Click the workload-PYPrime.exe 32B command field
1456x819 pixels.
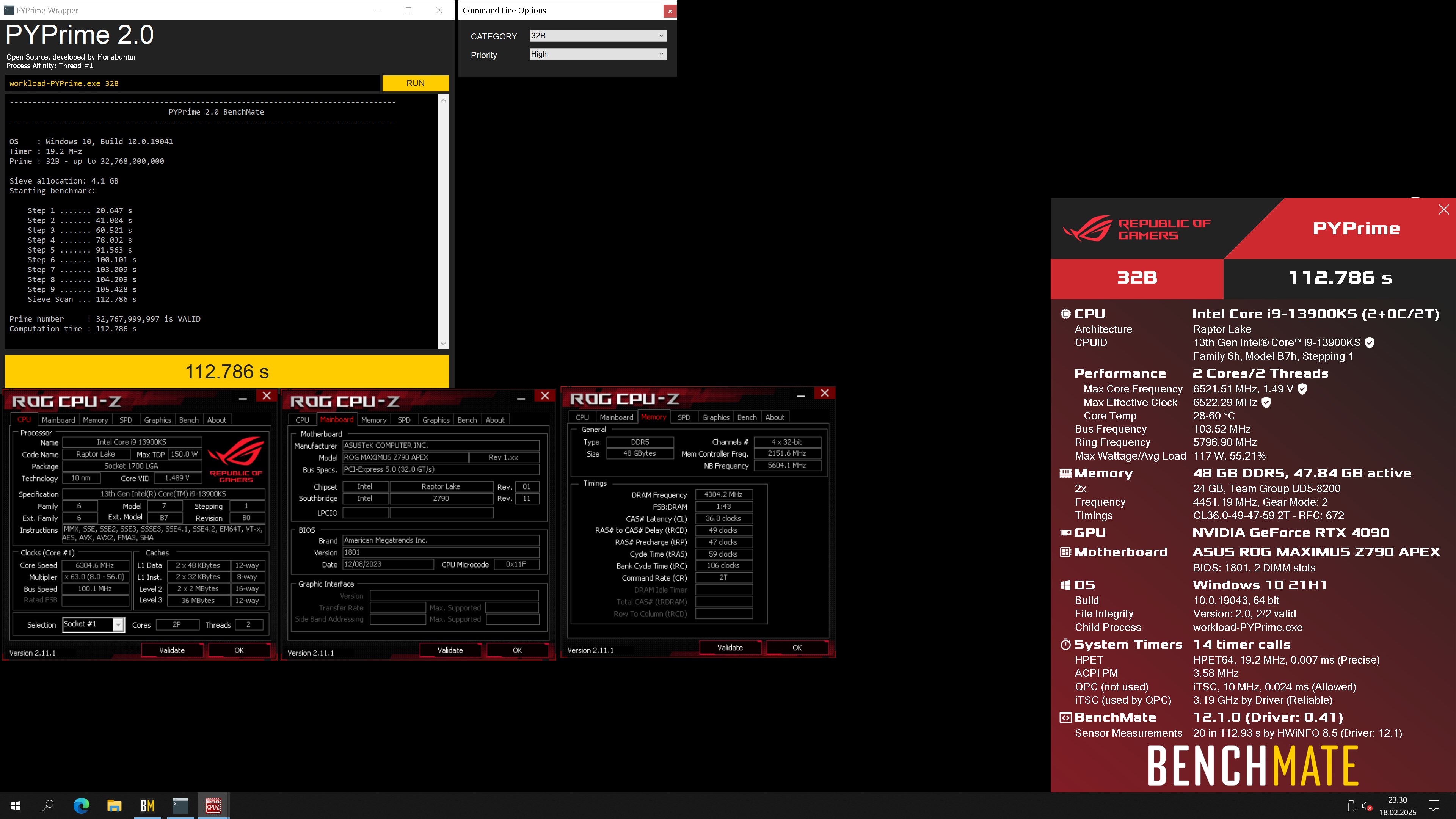pos(192,83)
